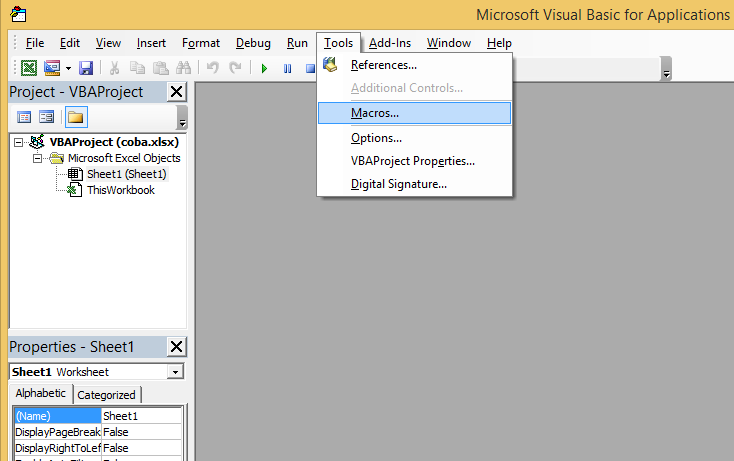The width and height of the screenshot is (734, 461).
Task: Select Microsoft Excel Objects folder
Action: coord(124,158)
